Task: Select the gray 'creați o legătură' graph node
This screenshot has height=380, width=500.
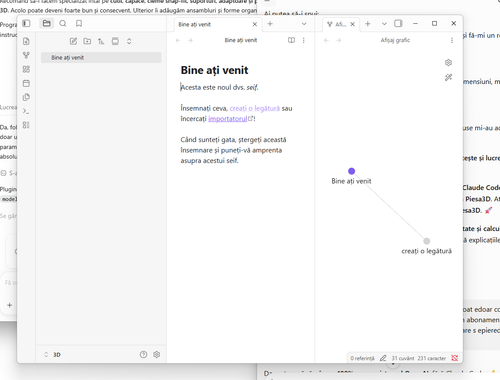Action: click(427, 241)
